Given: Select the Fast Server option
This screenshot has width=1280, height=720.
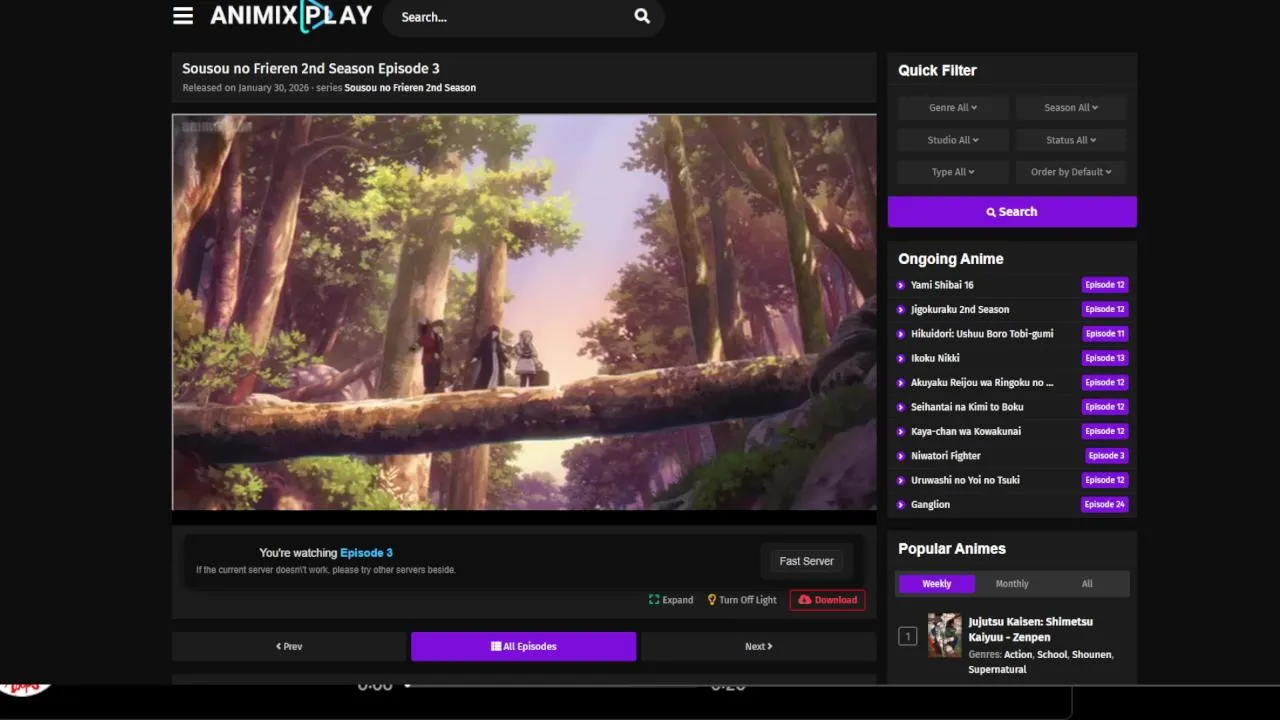Looking at the screenshot, I should [x=806, y=562].
